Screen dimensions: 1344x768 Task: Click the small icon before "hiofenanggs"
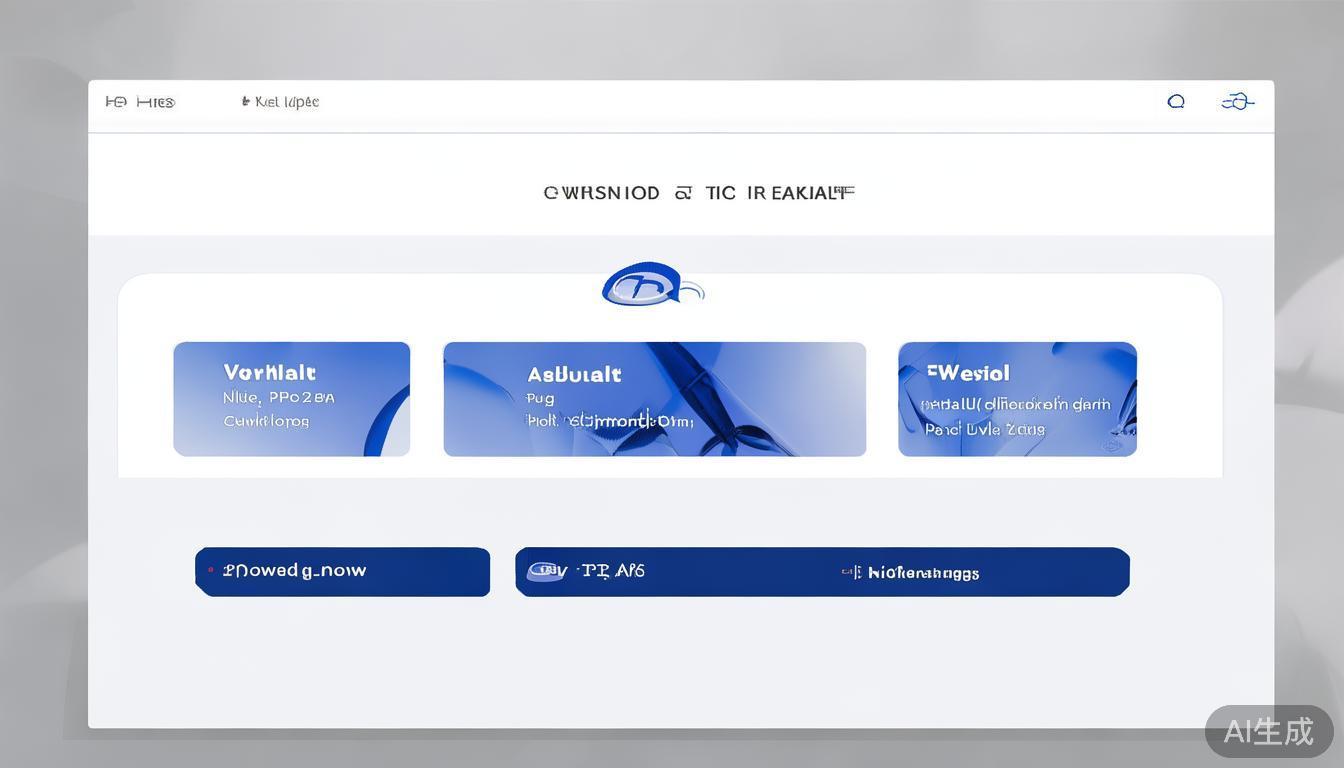tap(851, 572)
